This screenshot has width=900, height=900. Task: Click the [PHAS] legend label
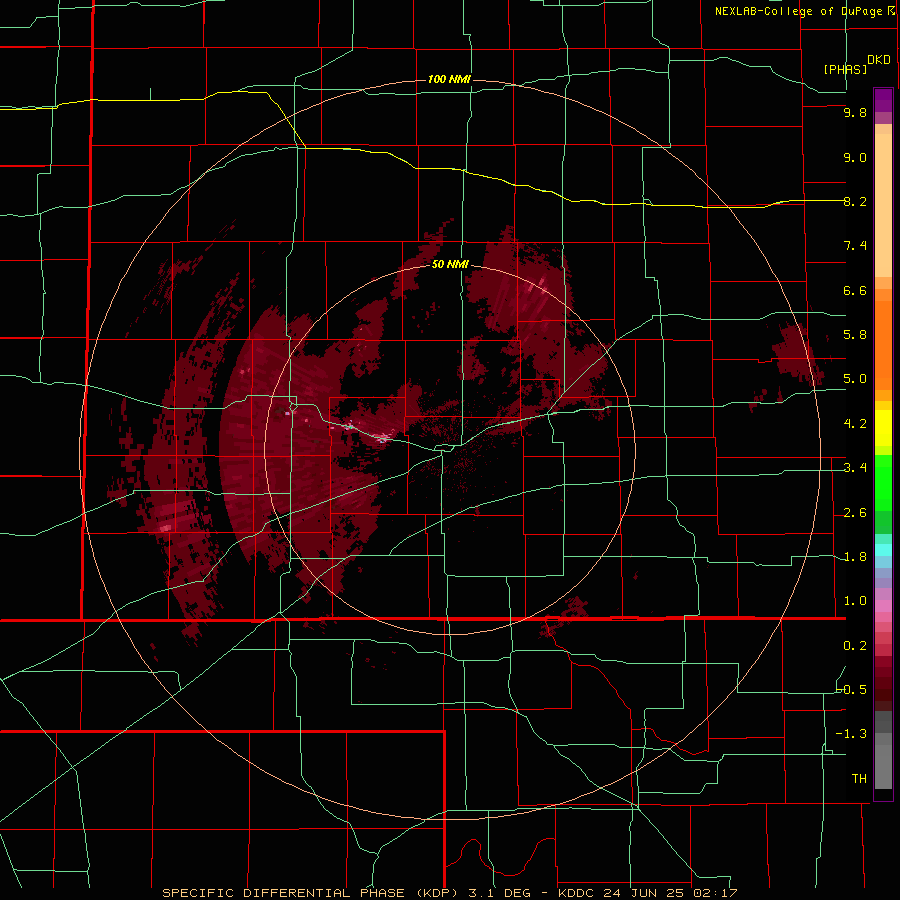pos(845,69)
